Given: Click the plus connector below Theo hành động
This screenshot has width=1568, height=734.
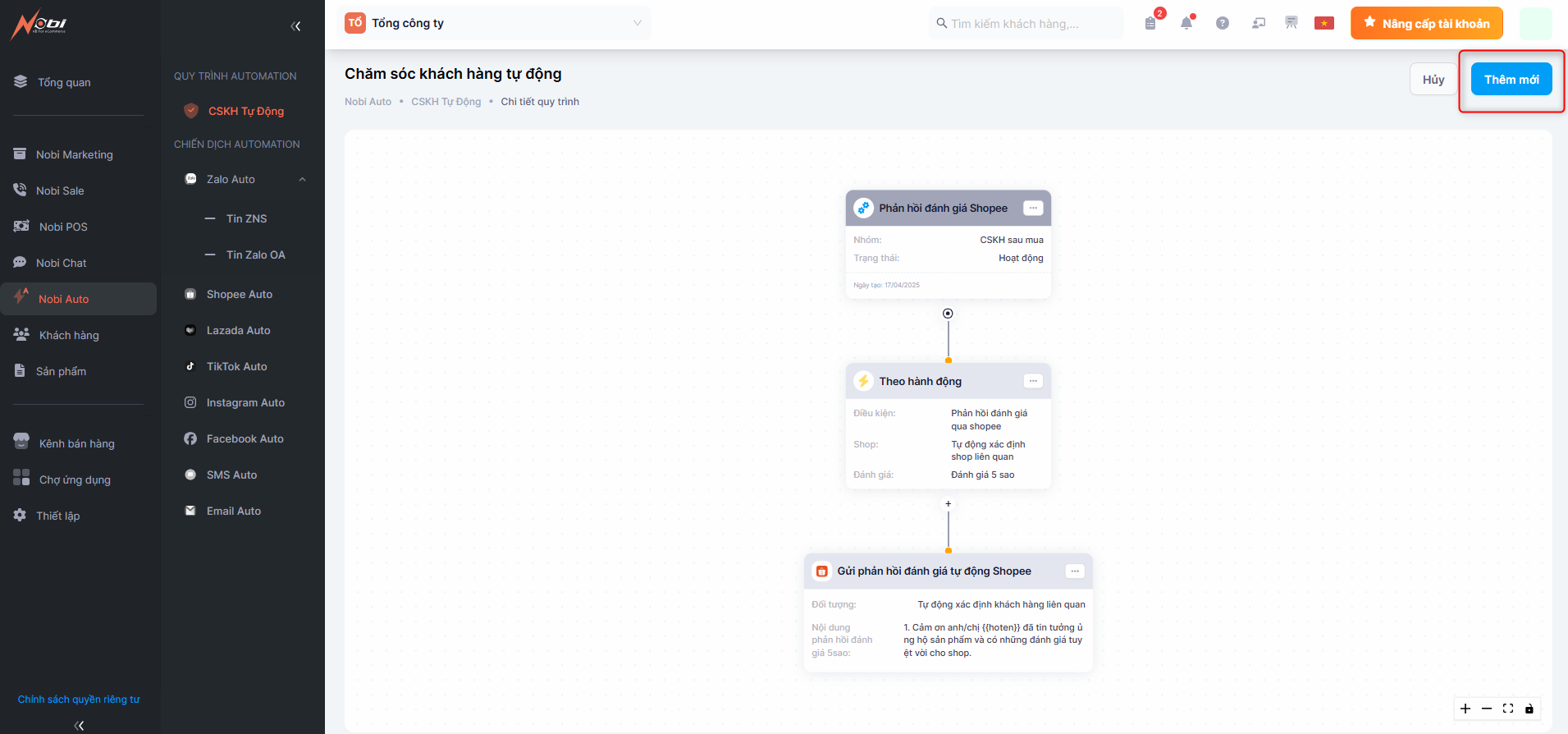Looking at the screenshot, I should (949, 504).
